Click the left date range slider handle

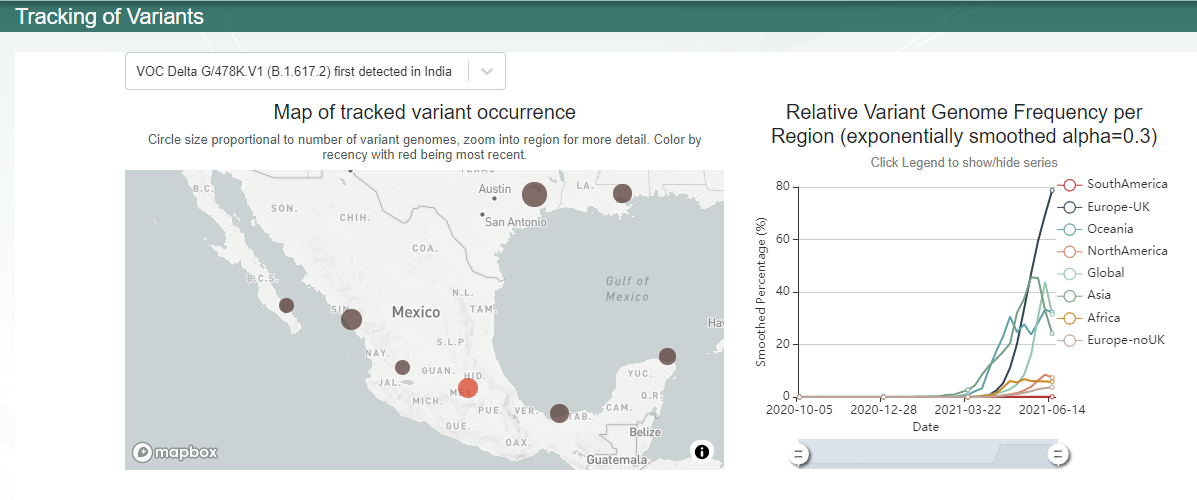799,455
